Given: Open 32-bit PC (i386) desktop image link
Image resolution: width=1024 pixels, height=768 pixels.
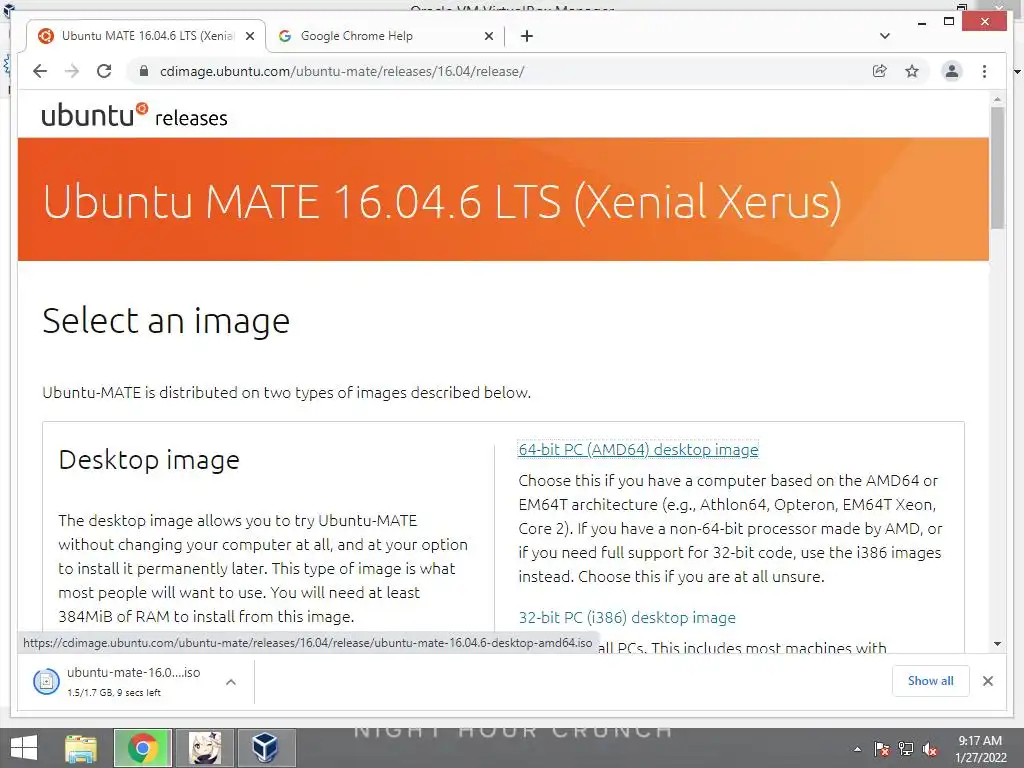Looking at the screenshot, I should point(627,617).
